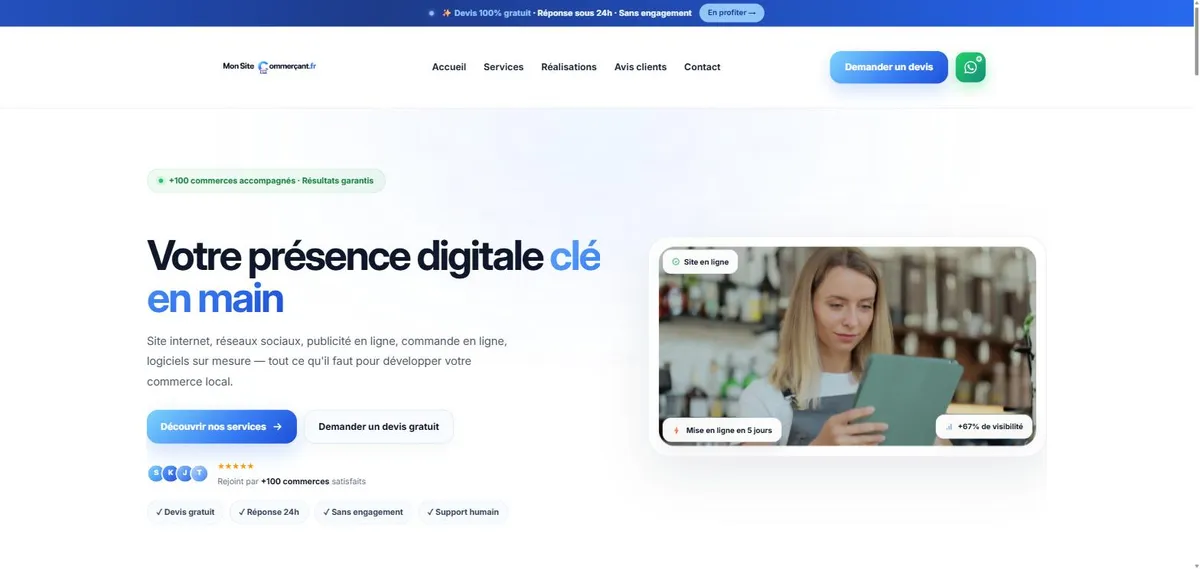Click the Site en ligne status badge
Image resolution: width=1200 pixels, height=569 pixels.
[700, 262]
